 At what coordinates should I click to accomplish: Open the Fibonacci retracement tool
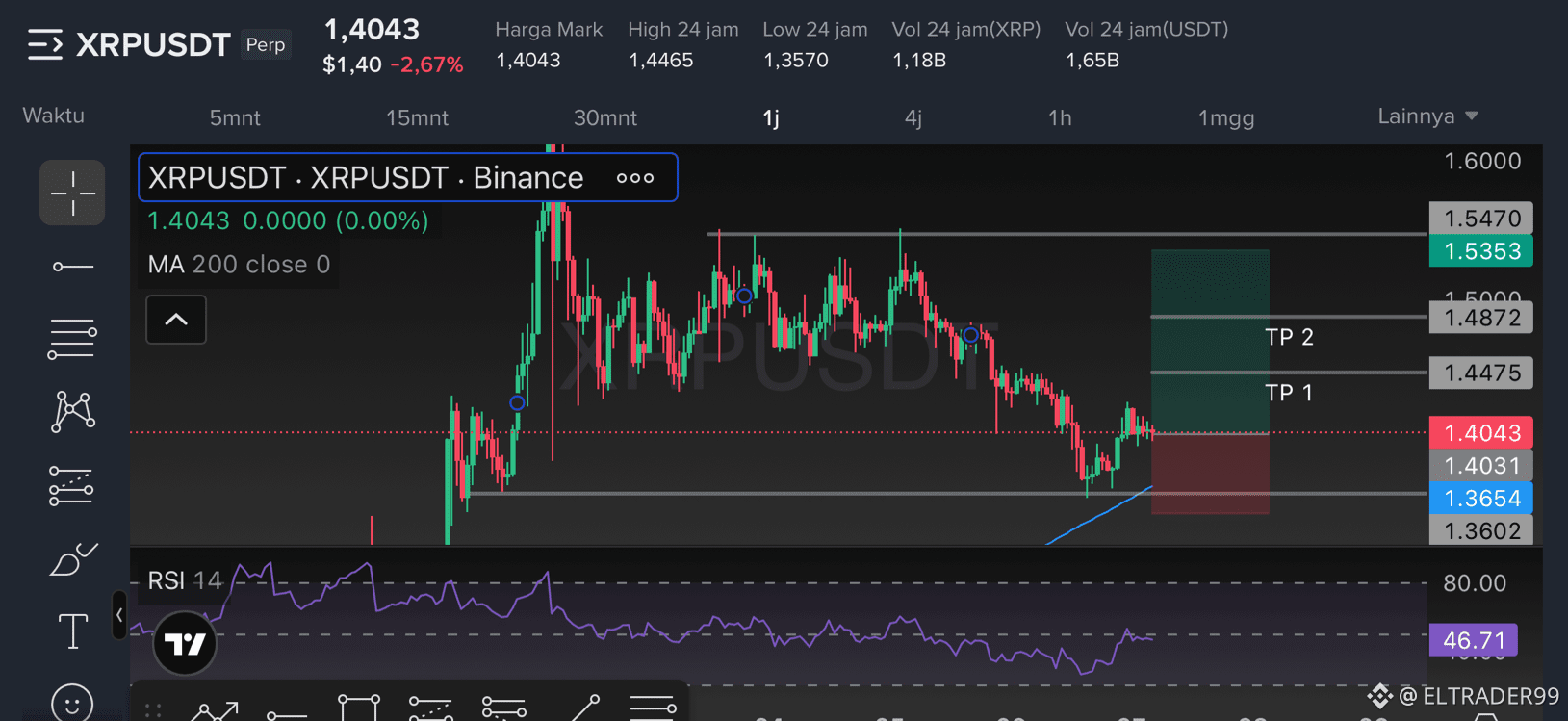pyautogui.click(x=72, y=339)
